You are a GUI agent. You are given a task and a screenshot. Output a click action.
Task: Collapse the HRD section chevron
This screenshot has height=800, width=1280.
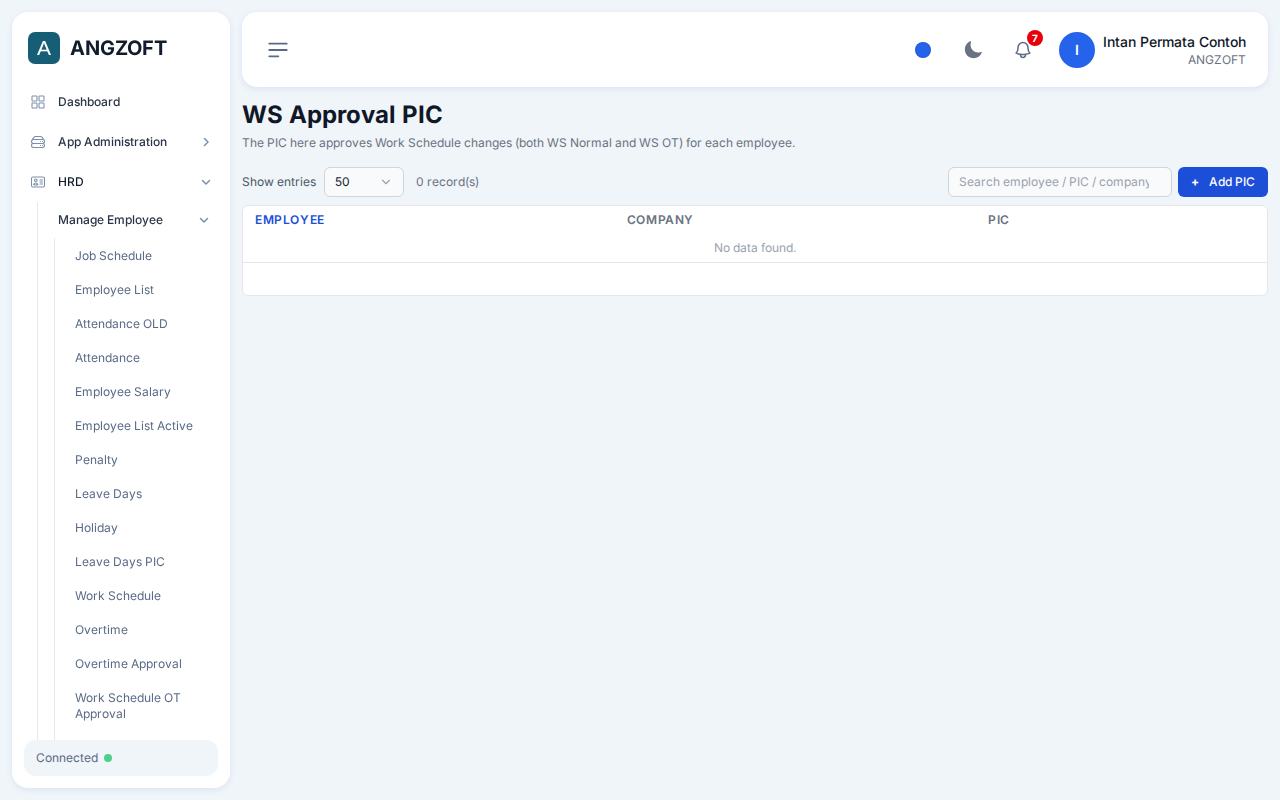206,182
